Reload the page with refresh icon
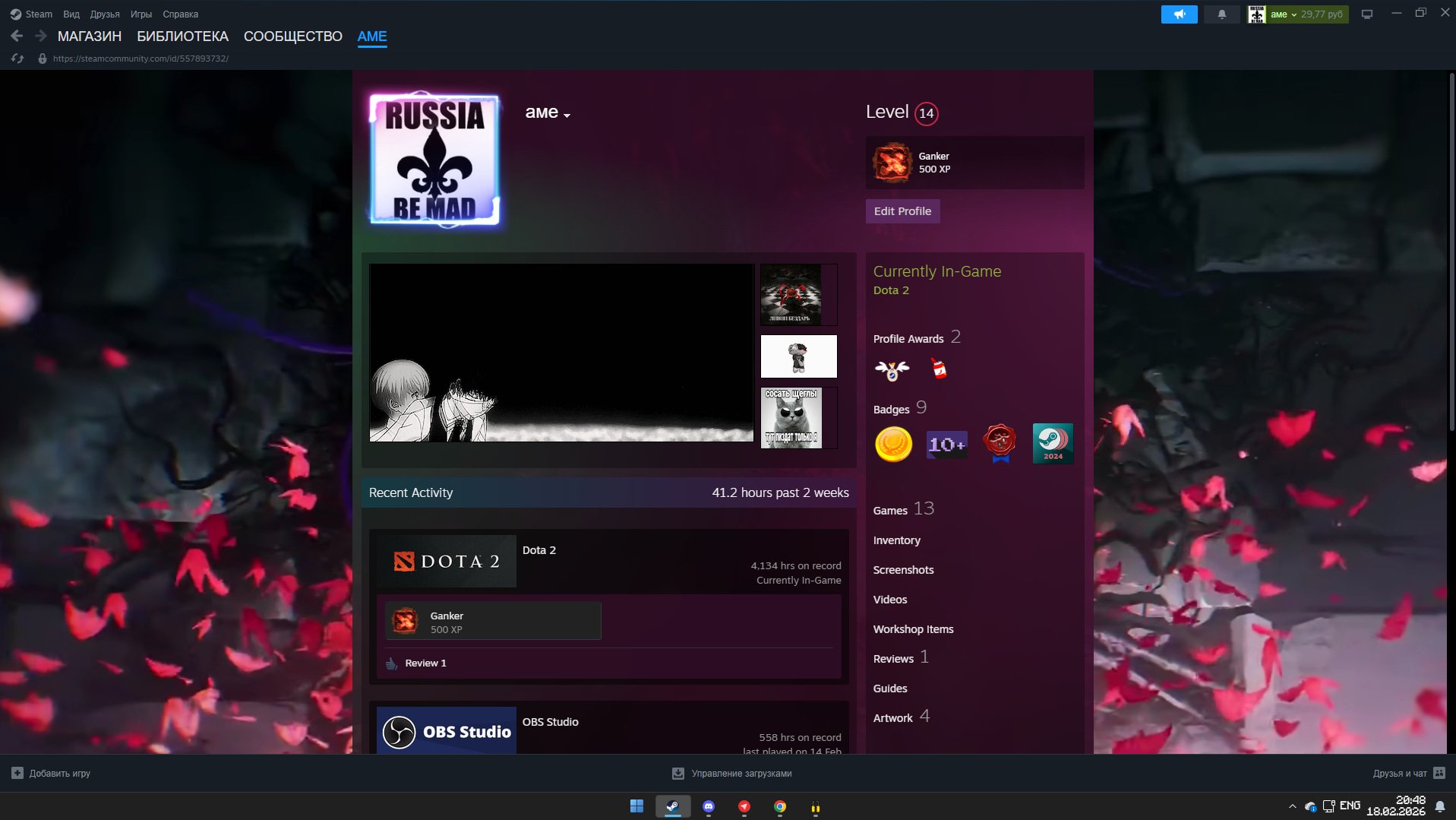 17,59
